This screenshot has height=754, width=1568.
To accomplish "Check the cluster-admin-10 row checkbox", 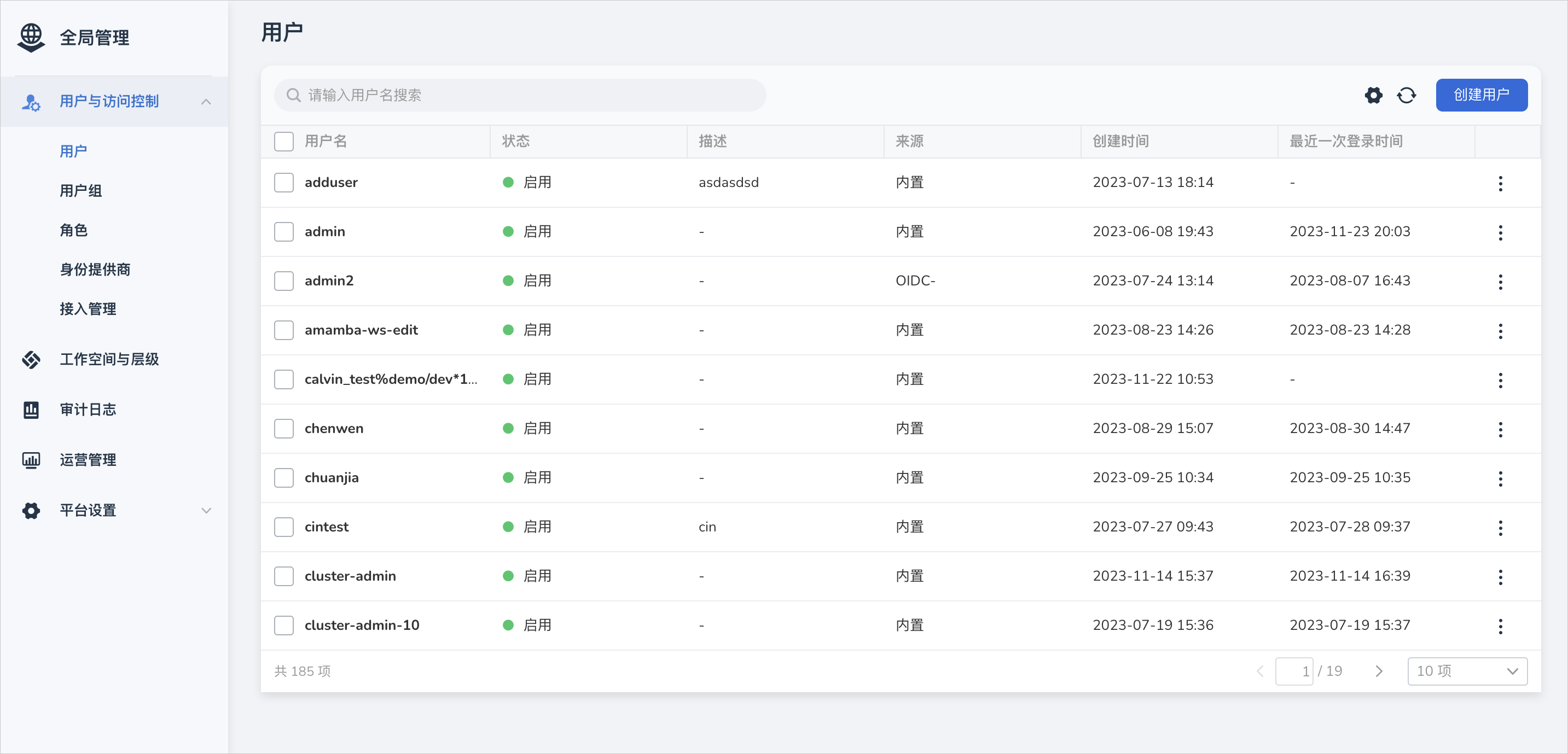I will (283, 626).
